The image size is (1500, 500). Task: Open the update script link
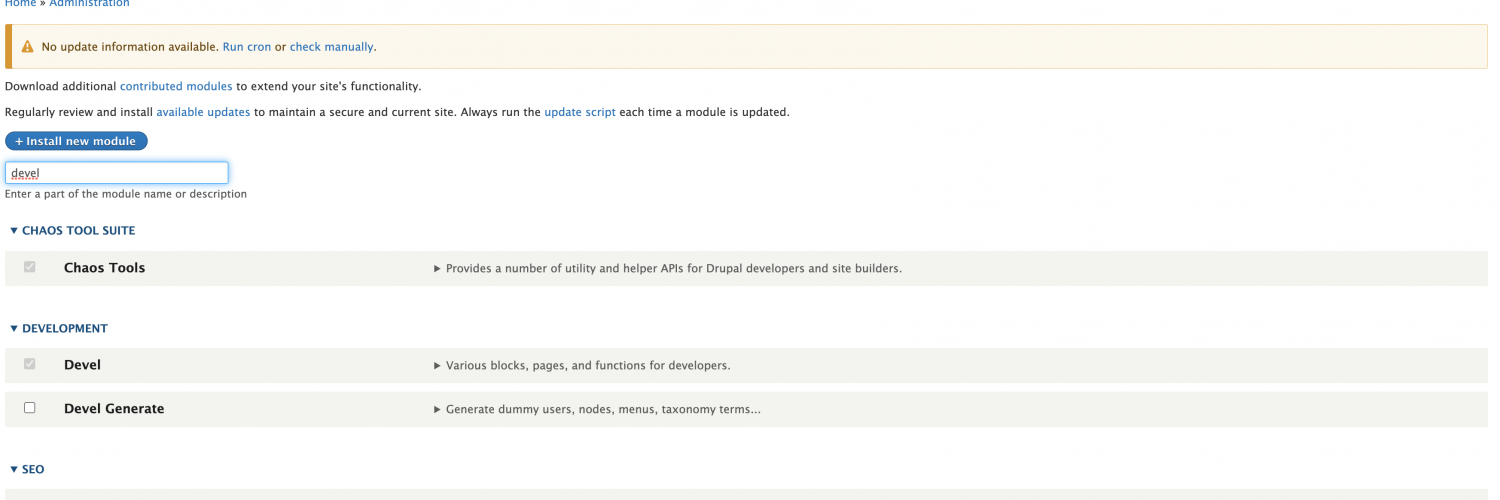tap(580, 113)
